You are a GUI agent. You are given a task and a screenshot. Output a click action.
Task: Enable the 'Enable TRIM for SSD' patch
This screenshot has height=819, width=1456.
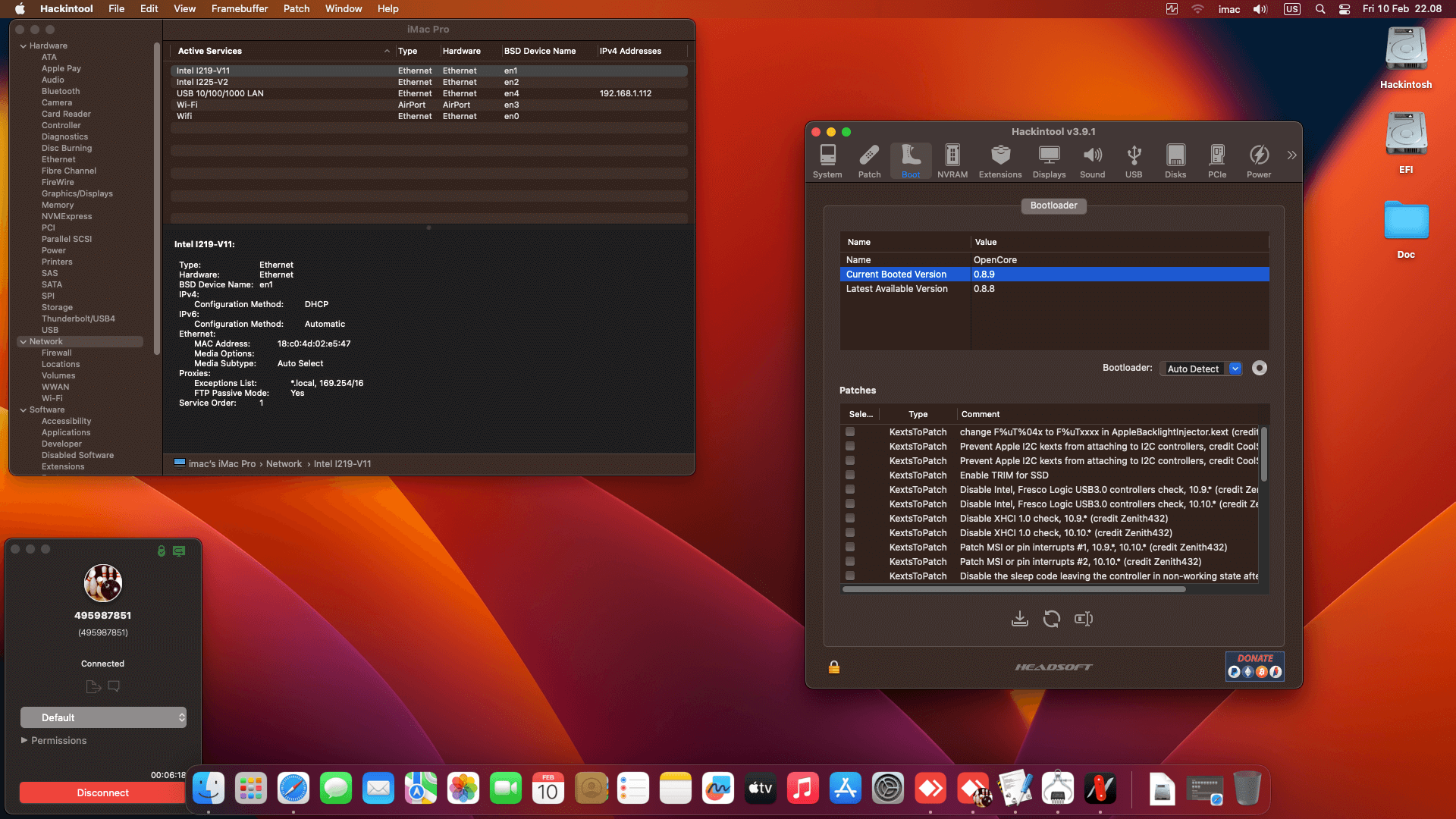tap(850, 475)
